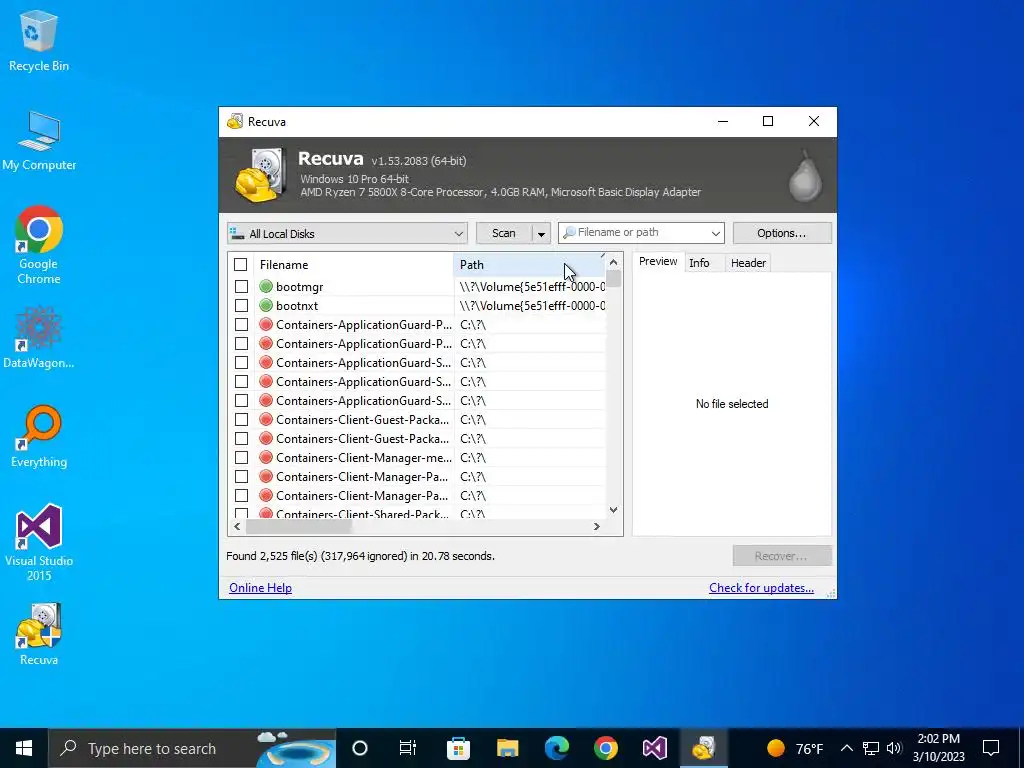Expand the Scan button dropdown arrow
Viewport: 1024px width, 768px height.
pyautogui.click(x=541, y=233)
